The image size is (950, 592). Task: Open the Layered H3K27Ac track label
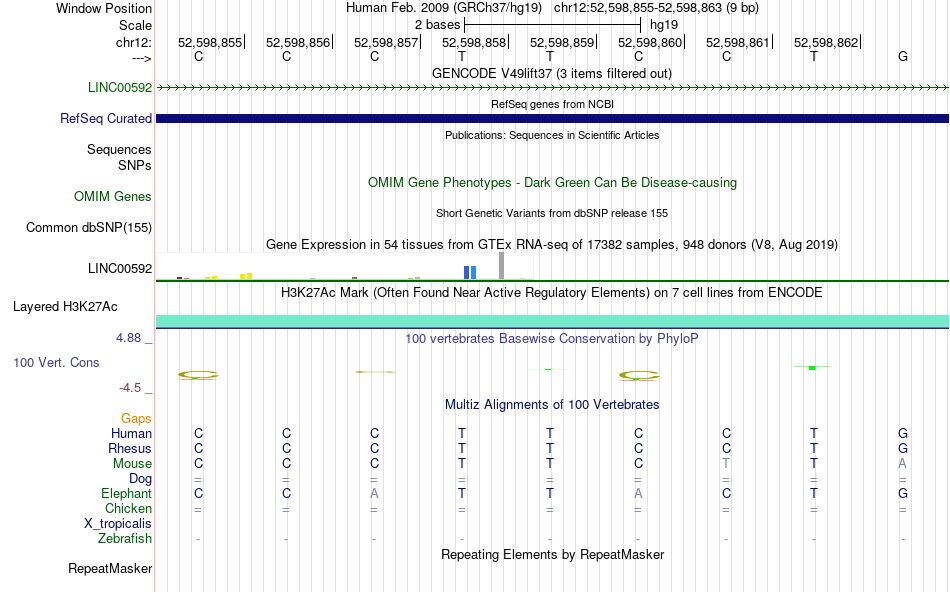(x=65, y=307)
